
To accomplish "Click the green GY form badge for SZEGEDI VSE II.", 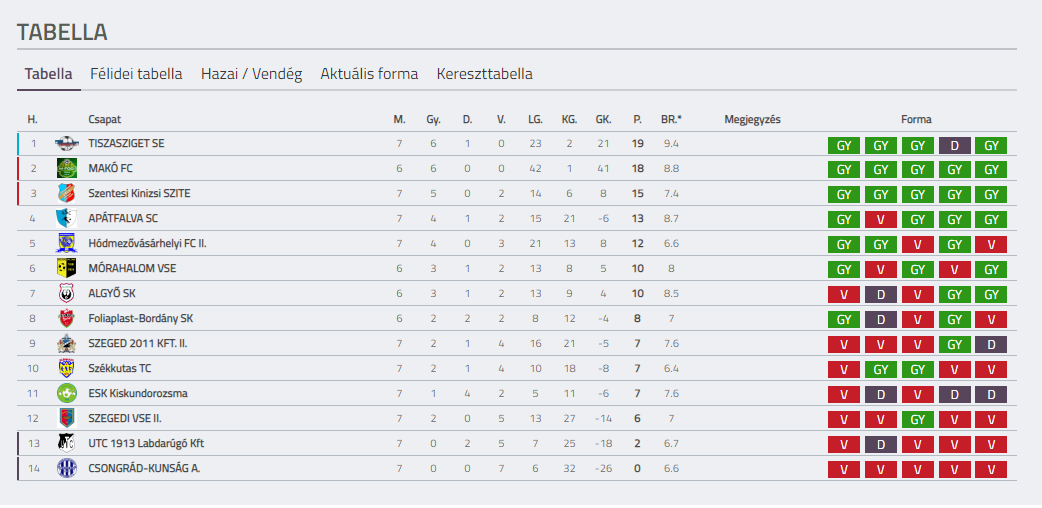I will click(918, 420).
